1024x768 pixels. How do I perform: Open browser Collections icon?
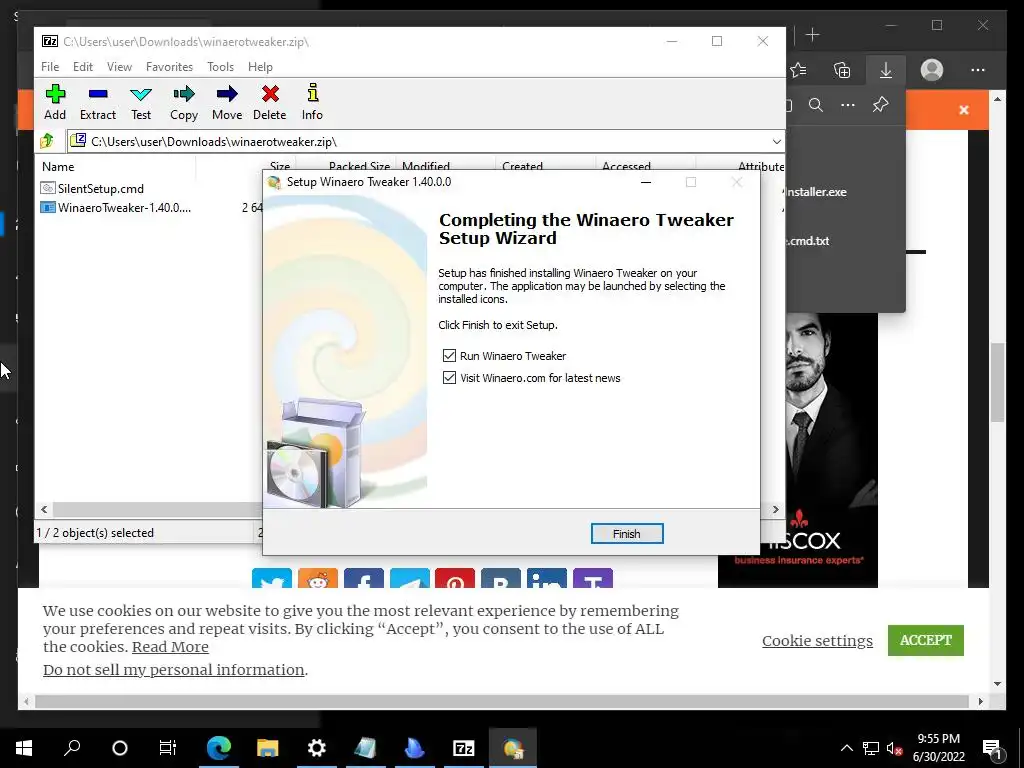point(842,70)
